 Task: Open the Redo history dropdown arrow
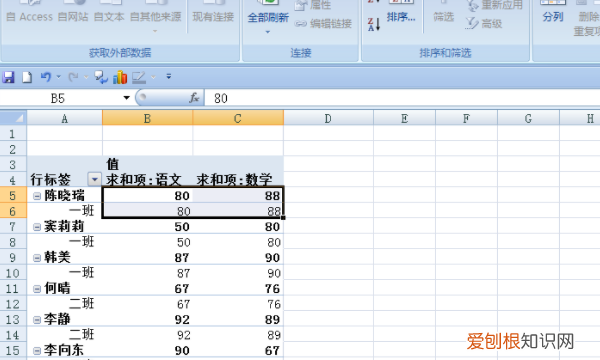pyautogui.click(x=86, y=77)
